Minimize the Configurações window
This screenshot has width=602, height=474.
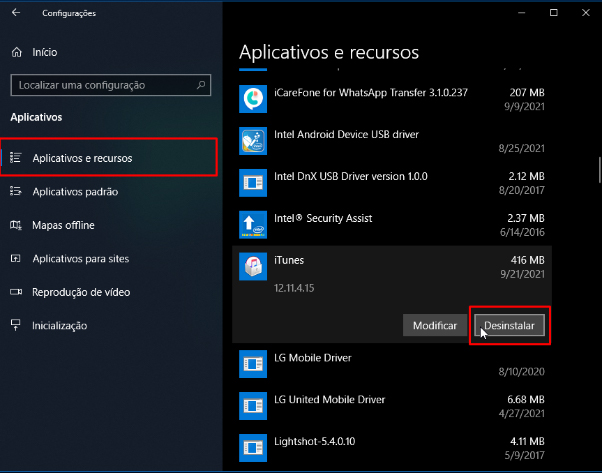click(x=521, y=13)
